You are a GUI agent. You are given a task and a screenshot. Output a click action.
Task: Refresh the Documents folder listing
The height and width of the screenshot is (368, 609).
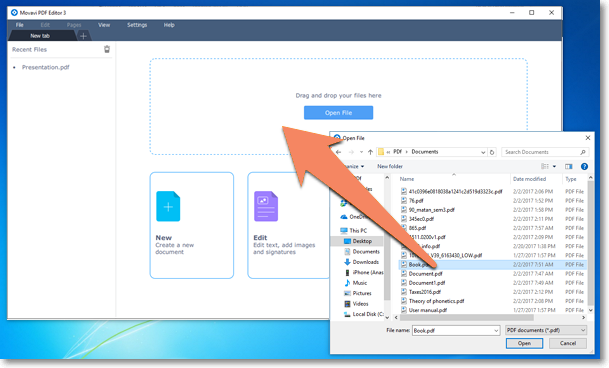[492, 152]
